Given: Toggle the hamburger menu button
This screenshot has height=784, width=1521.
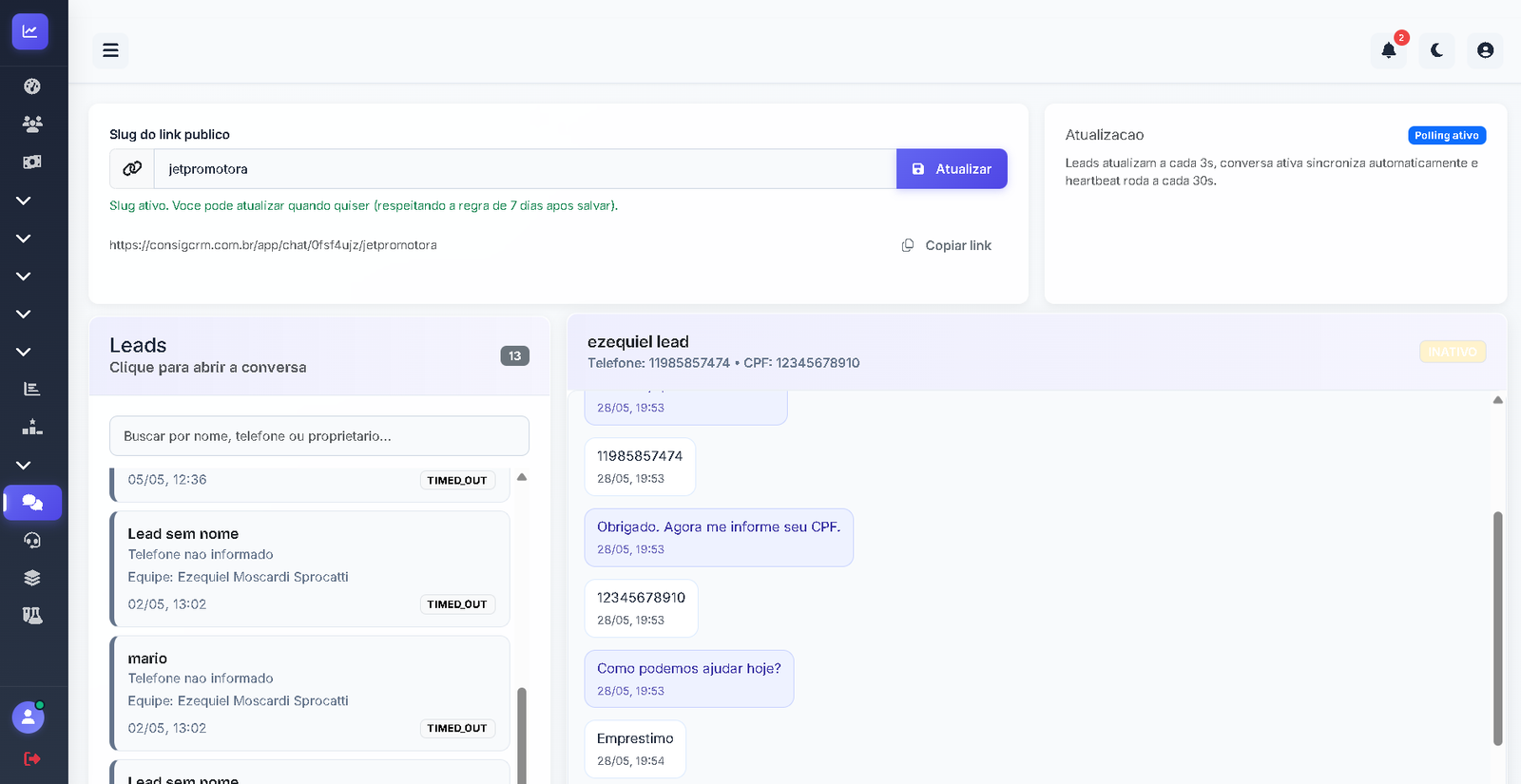Looking at the screenshot, I should click(110, 50).
